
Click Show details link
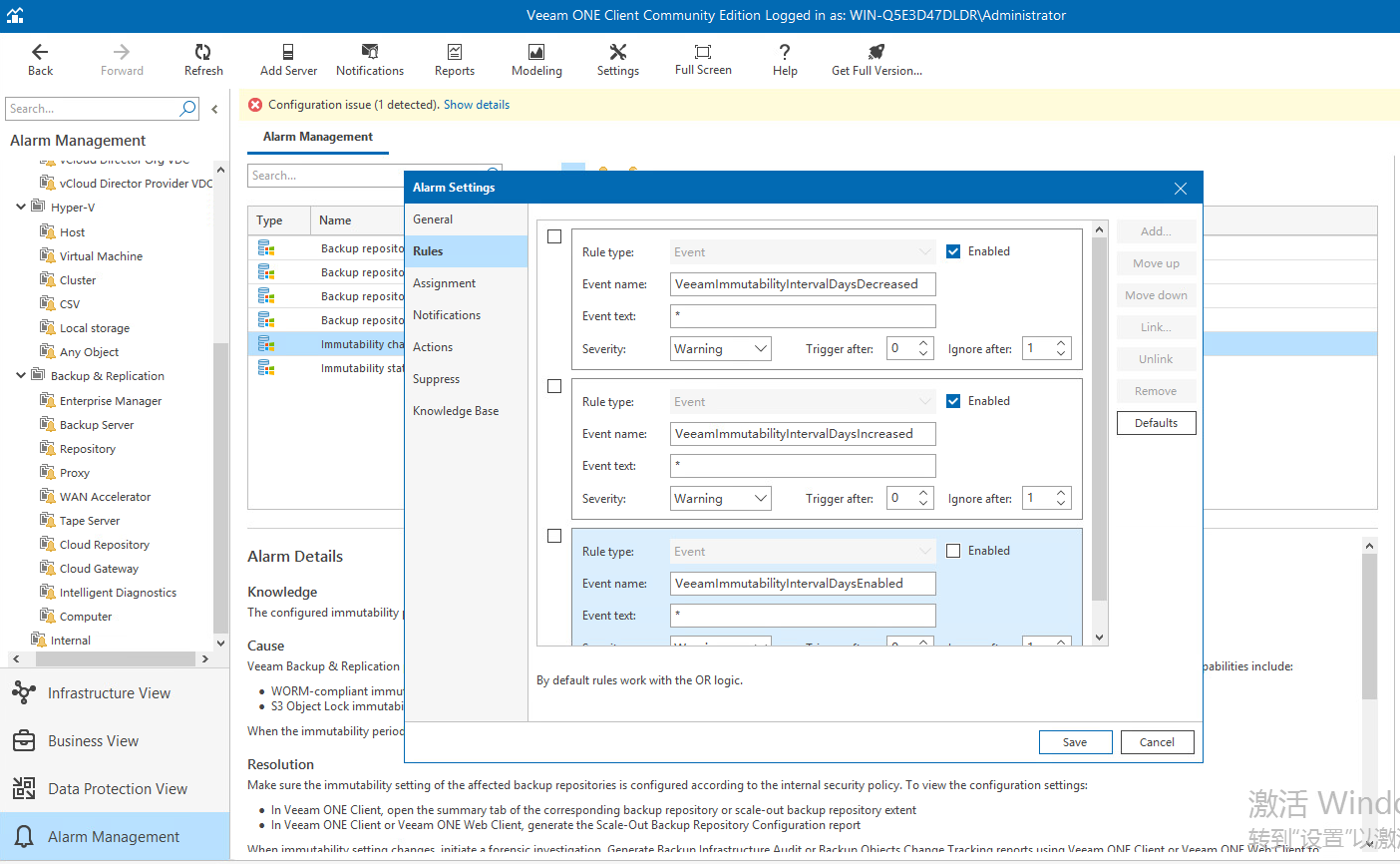coord(477,105)
